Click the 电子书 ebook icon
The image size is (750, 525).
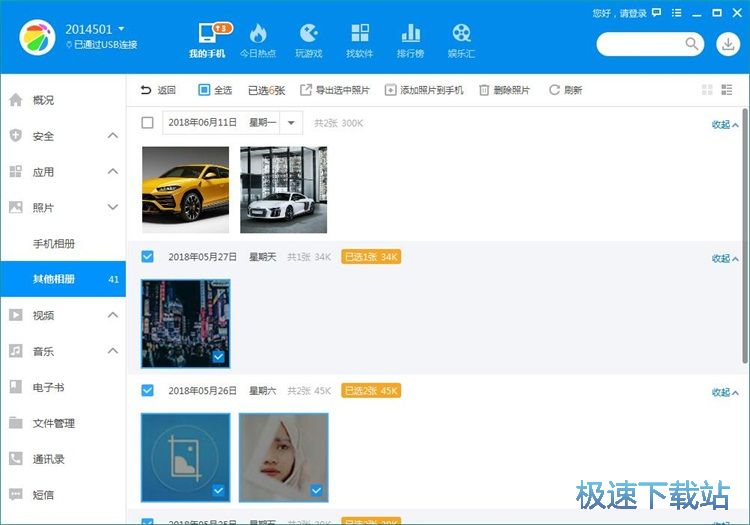[x=16, y=386]
